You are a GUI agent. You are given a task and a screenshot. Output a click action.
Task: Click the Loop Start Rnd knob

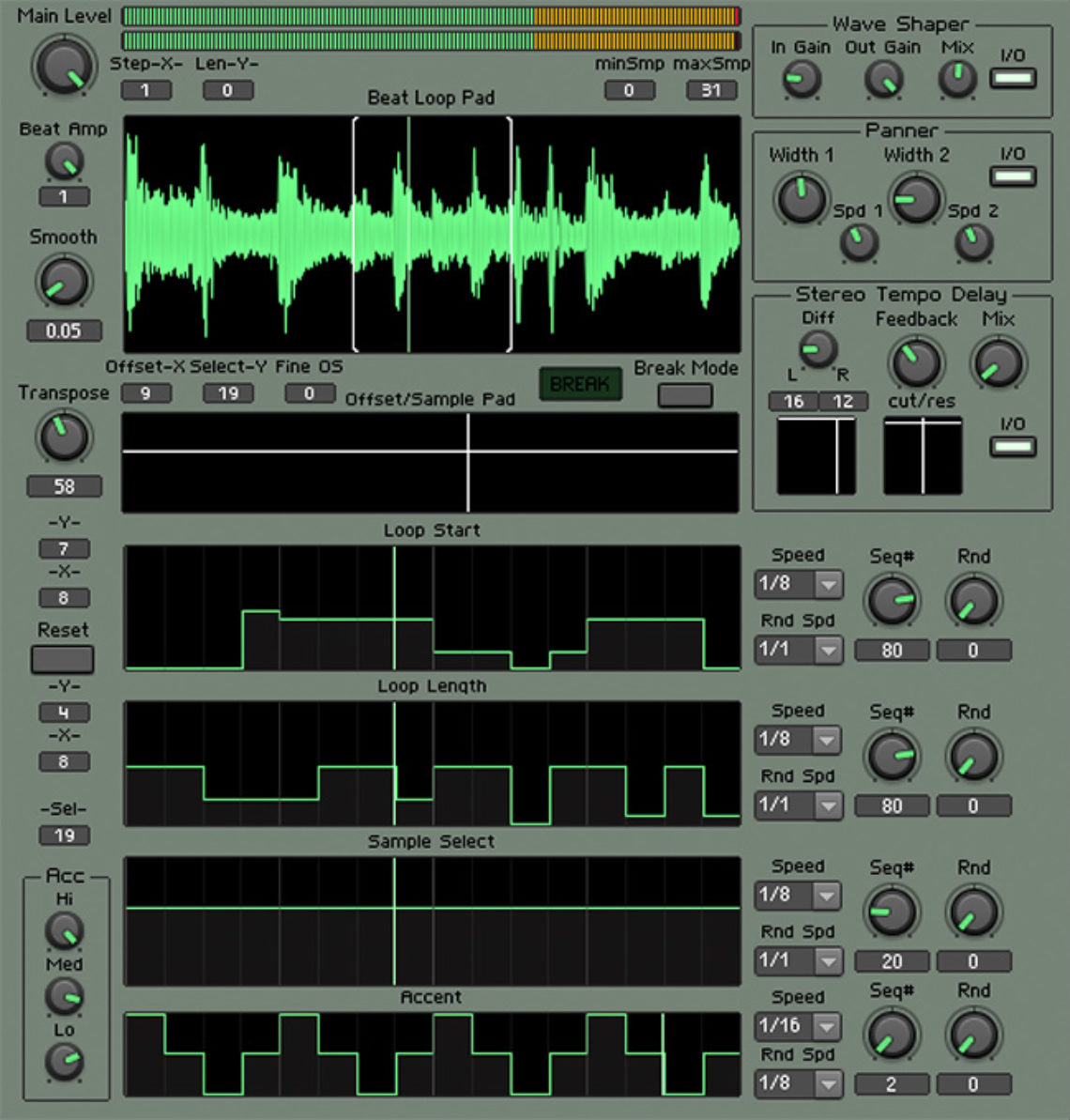[973, 601]
